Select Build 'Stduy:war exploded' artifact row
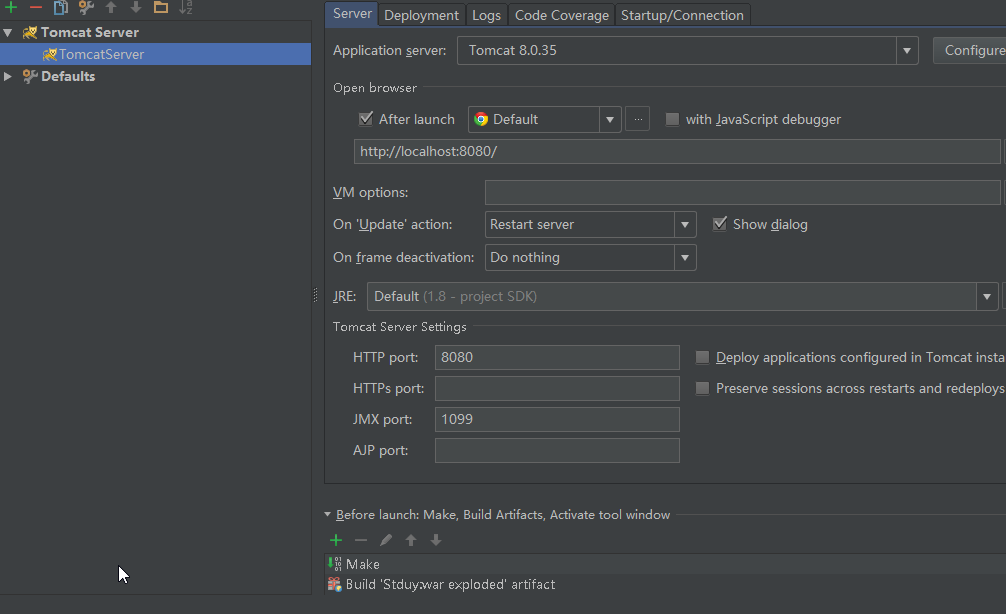The height and width of the screenshot is (614, 1006). pos(665,584)
